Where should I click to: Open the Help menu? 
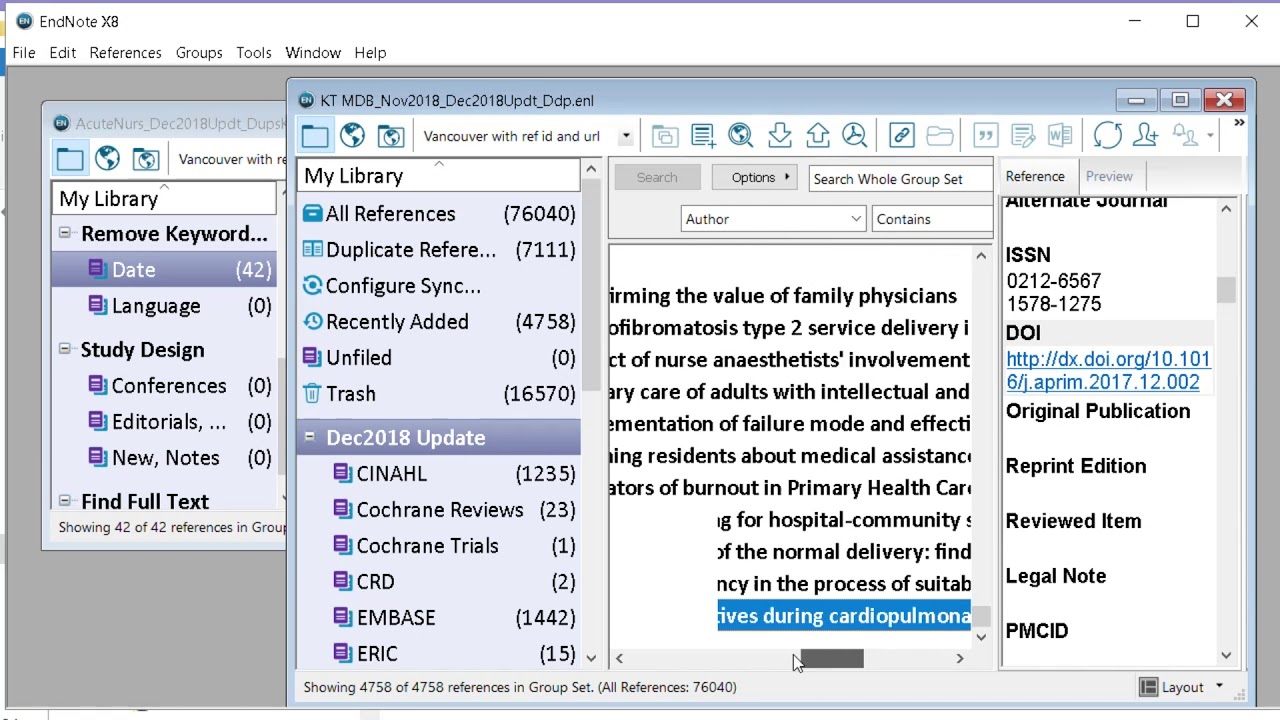(x=370, y=52)
